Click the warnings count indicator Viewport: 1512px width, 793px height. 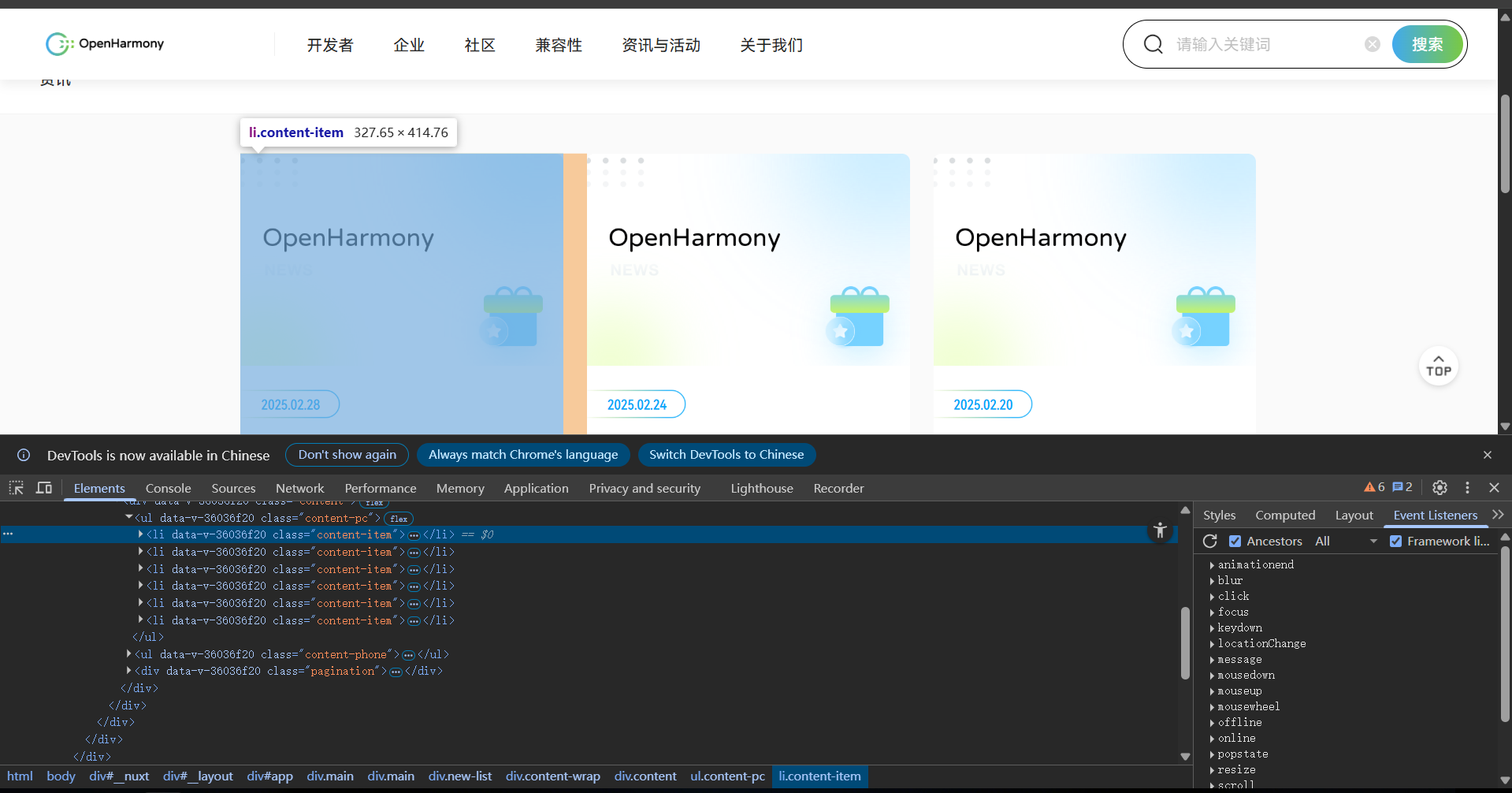tap(1374, 487)
